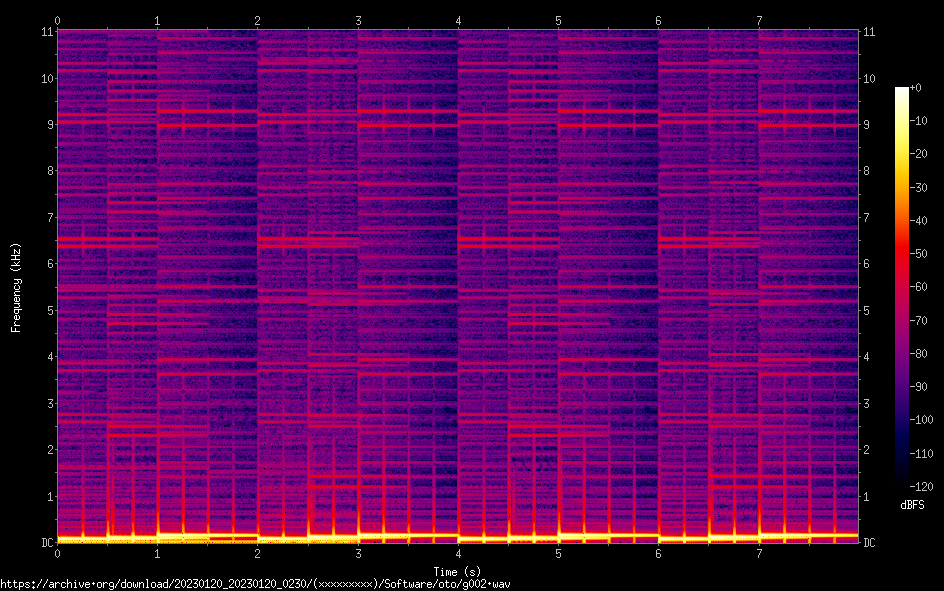Click the "Frequency (kHz)" axis label

(x=16, y=287)
